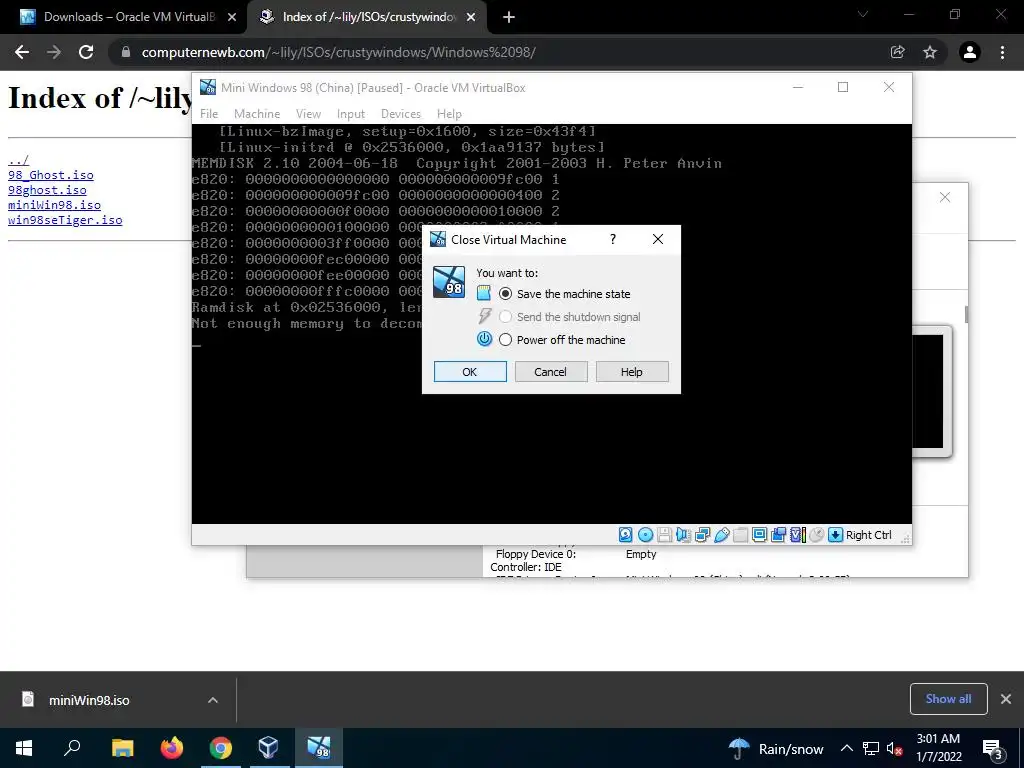1024x768 pixels.
Task: Close the Chrome downloads bar
Action: tap(1006, 699)
